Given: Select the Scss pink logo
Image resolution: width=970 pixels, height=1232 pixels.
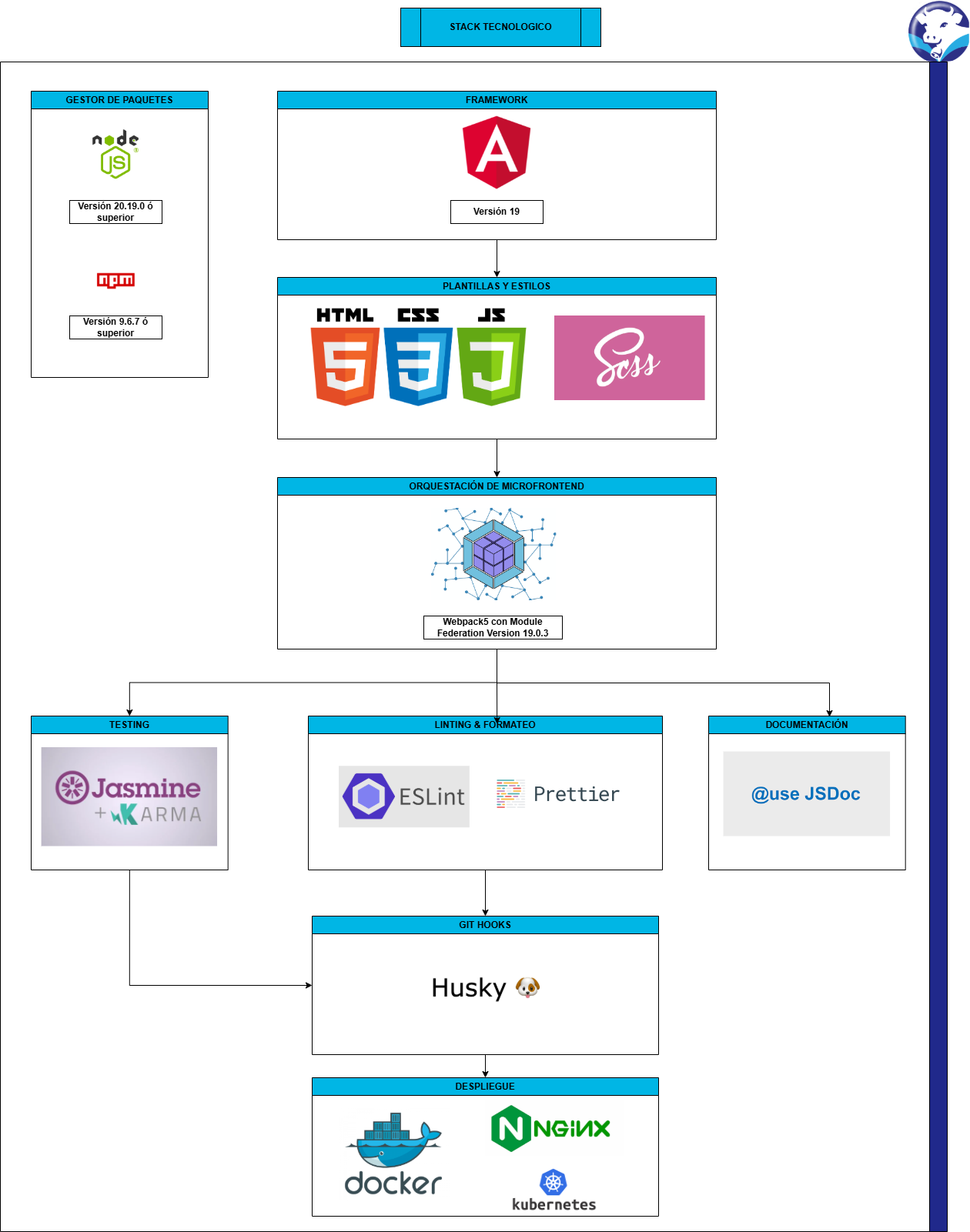Looking at the screenshot, I should [x=629, y=358].
